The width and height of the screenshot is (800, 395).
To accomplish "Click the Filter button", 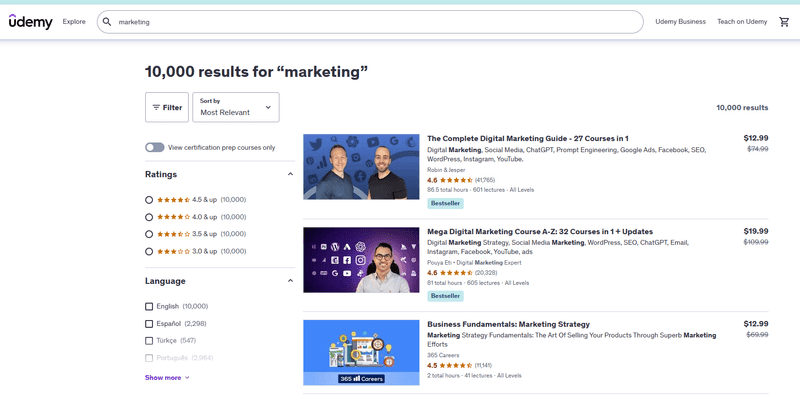I will point(167,107).
